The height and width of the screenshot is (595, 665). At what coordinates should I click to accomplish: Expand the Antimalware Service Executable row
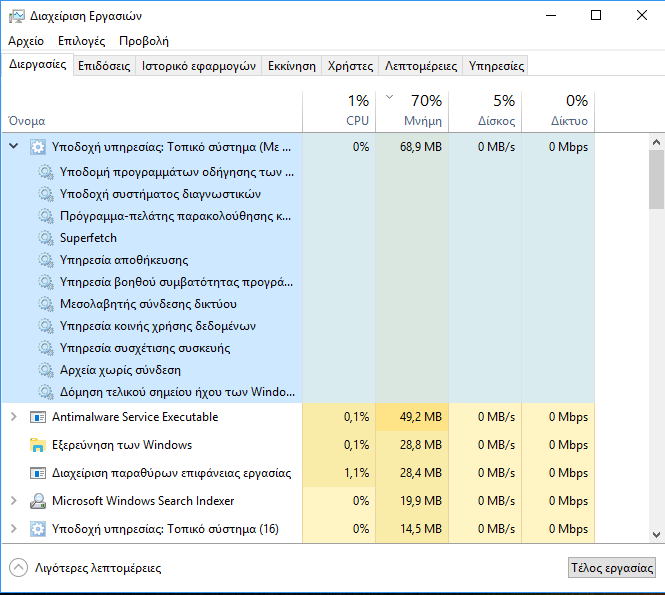[x=14, y=417]
